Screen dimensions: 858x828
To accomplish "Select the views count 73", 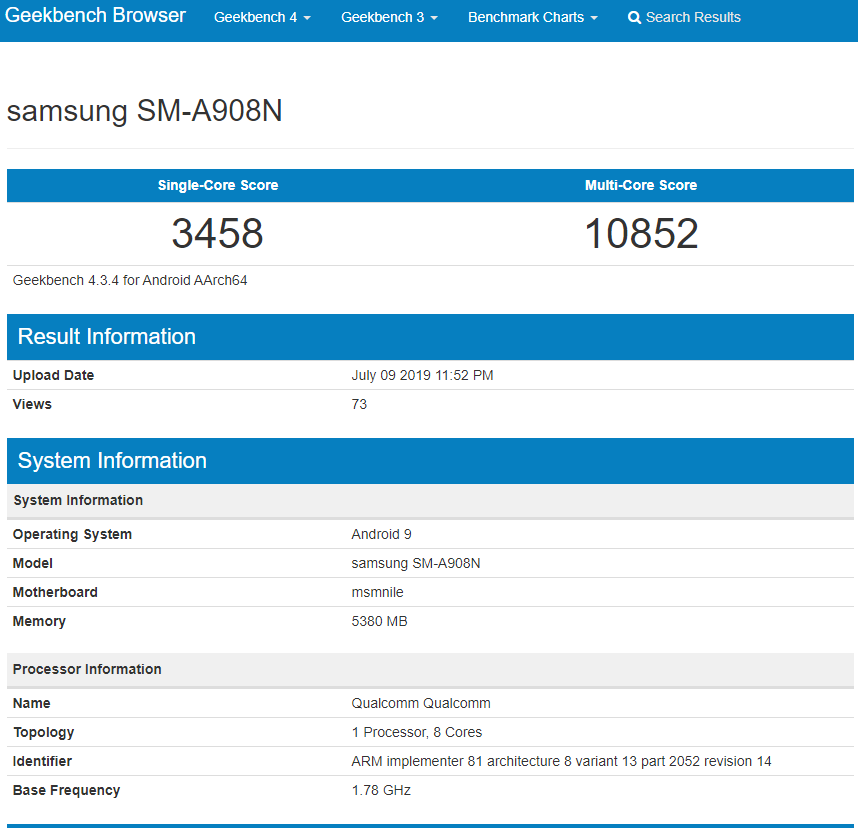I will coord(359,404).
